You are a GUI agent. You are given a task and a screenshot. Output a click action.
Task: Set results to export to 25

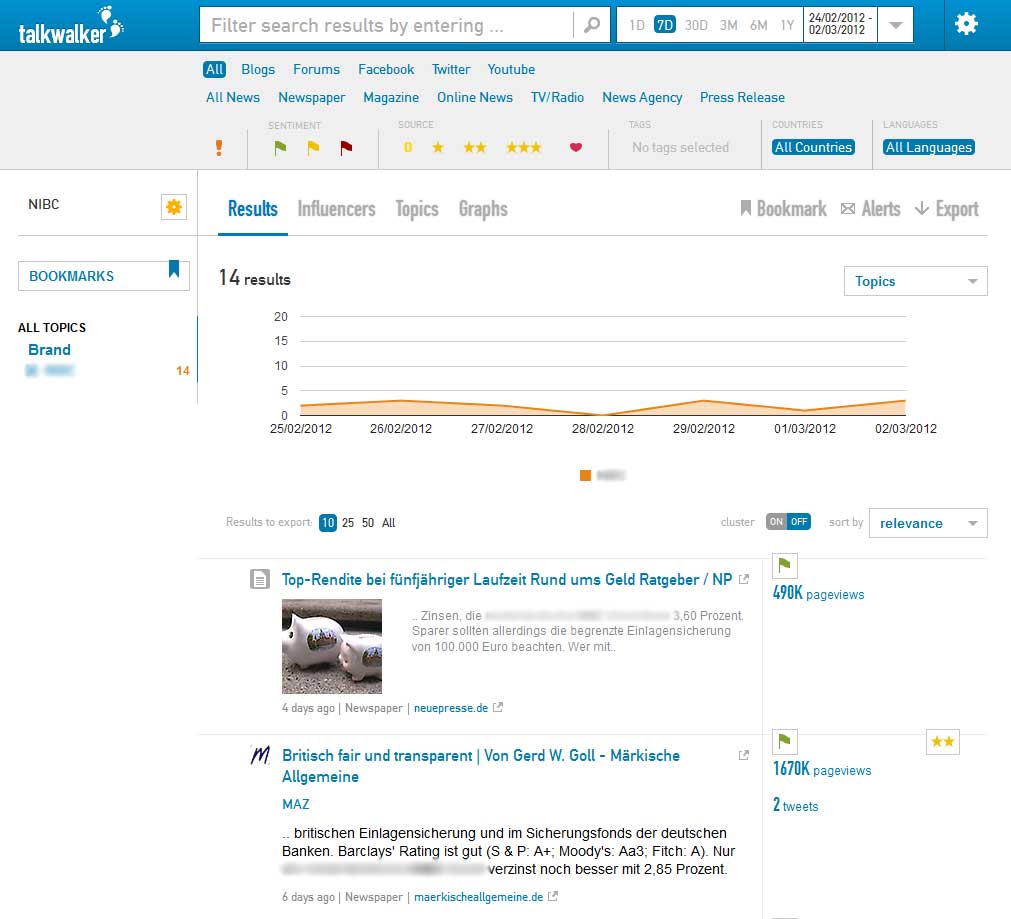[x=348, y=523]
